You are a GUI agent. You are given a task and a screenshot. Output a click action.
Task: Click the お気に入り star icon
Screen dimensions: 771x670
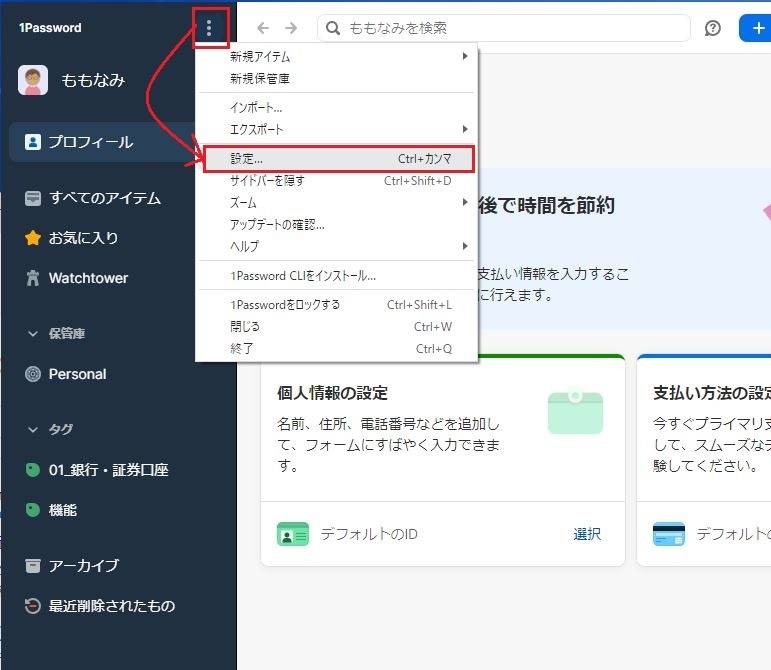(x=33, y=238)
